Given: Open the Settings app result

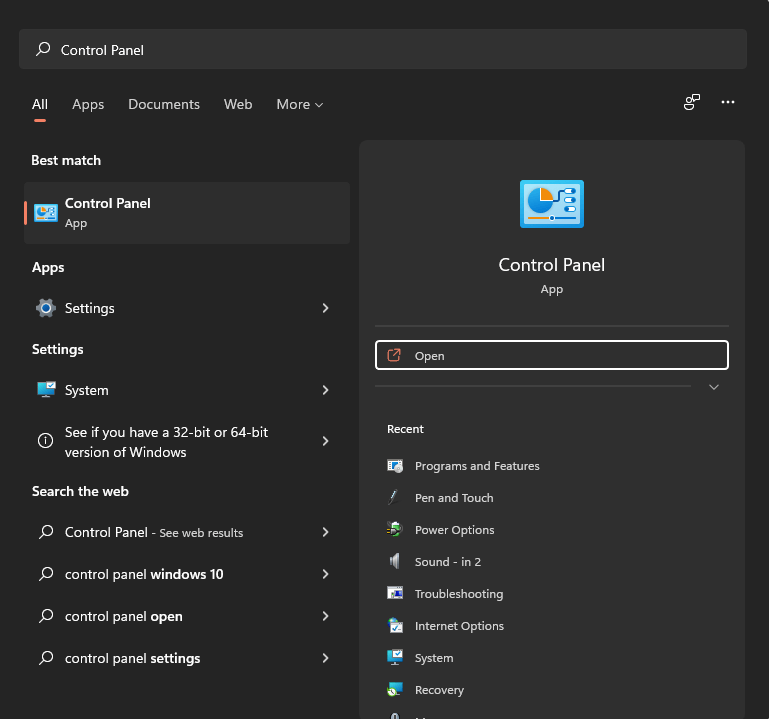Looking at the screenshot, I should 187,308.
